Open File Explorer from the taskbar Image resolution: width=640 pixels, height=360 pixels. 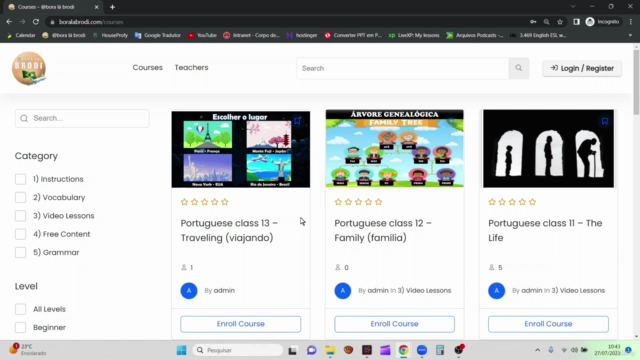coord(330,350)
